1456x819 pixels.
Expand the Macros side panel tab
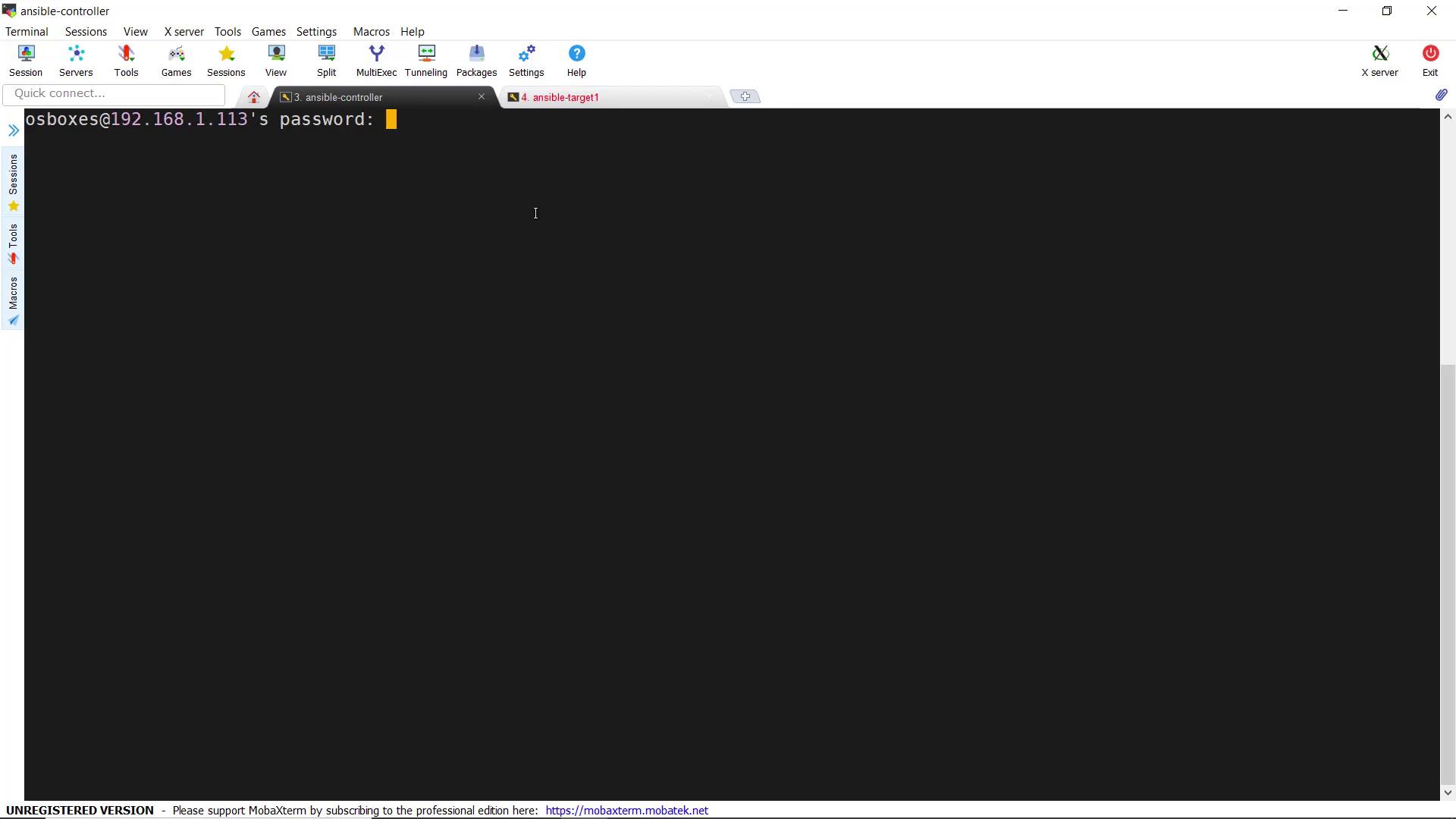(x=13, y=300)
